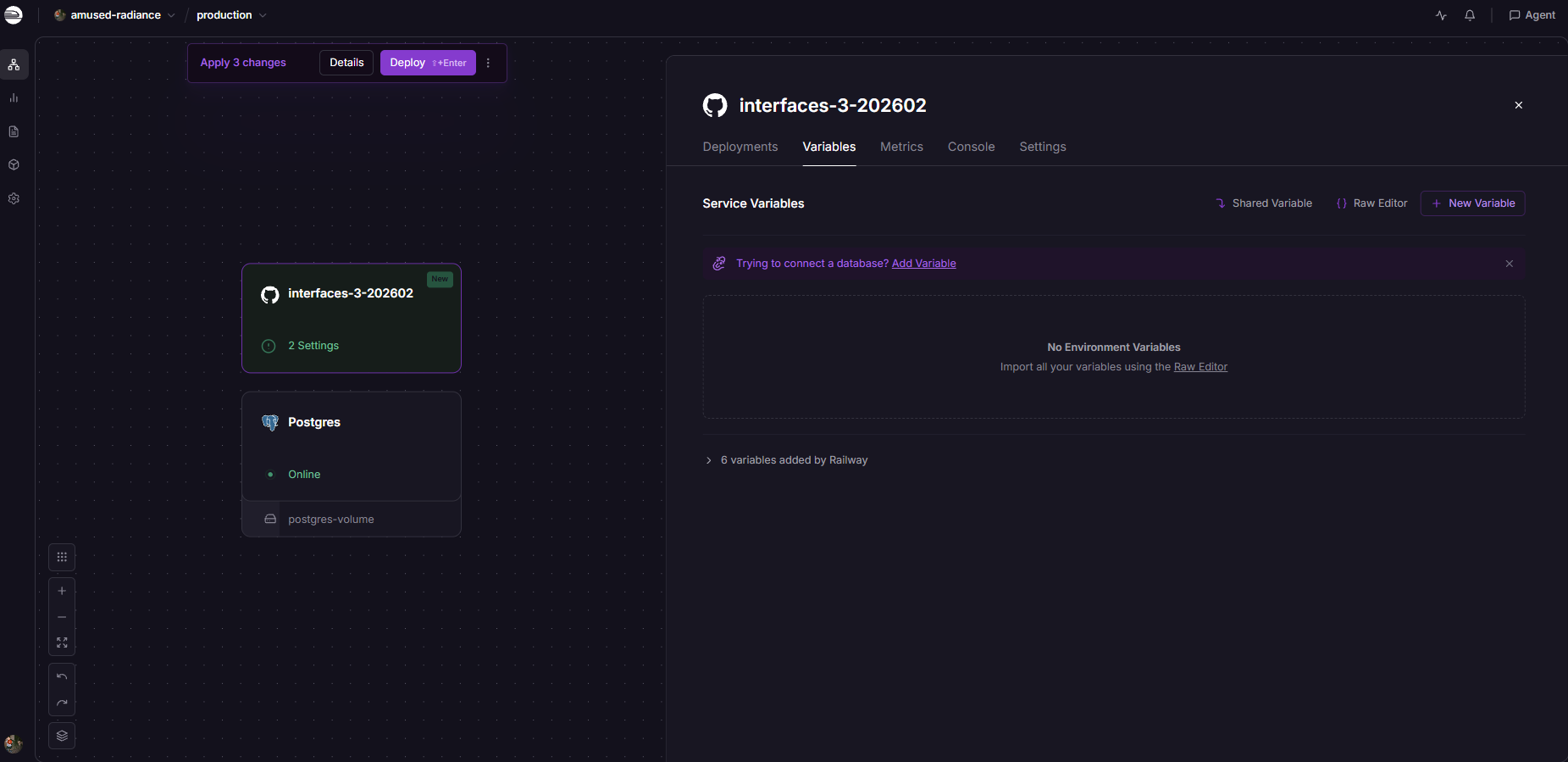1568x762 pixels.
Task: Open the observability chart sidebar icon
Action: pyautogui.click(x=14, y=98)
